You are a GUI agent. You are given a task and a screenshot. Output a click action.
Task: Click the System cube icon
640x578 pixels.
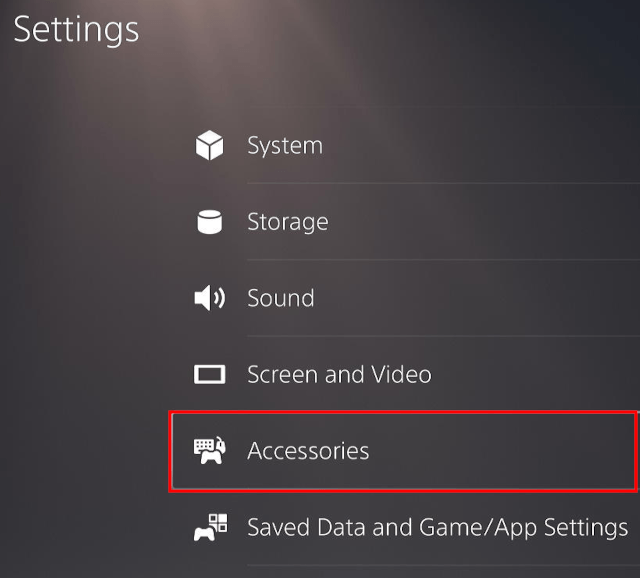click(209, 146)
